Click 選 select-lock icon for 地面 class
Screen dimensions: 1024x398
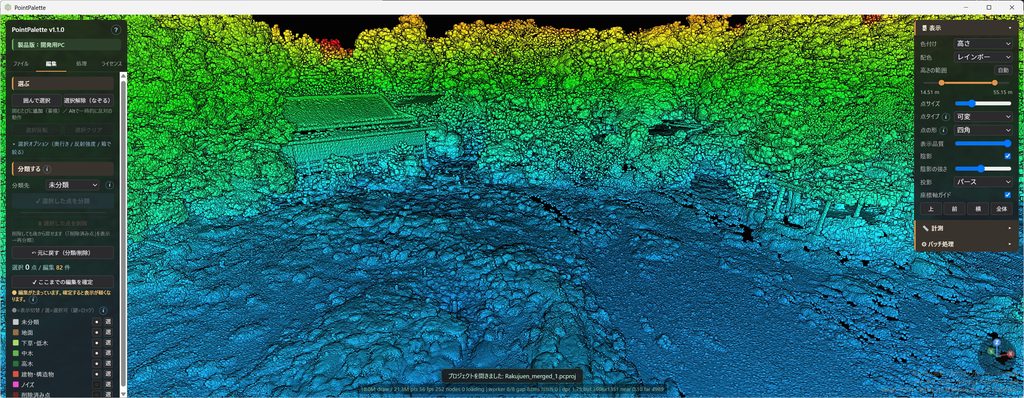tap(108, 333)
